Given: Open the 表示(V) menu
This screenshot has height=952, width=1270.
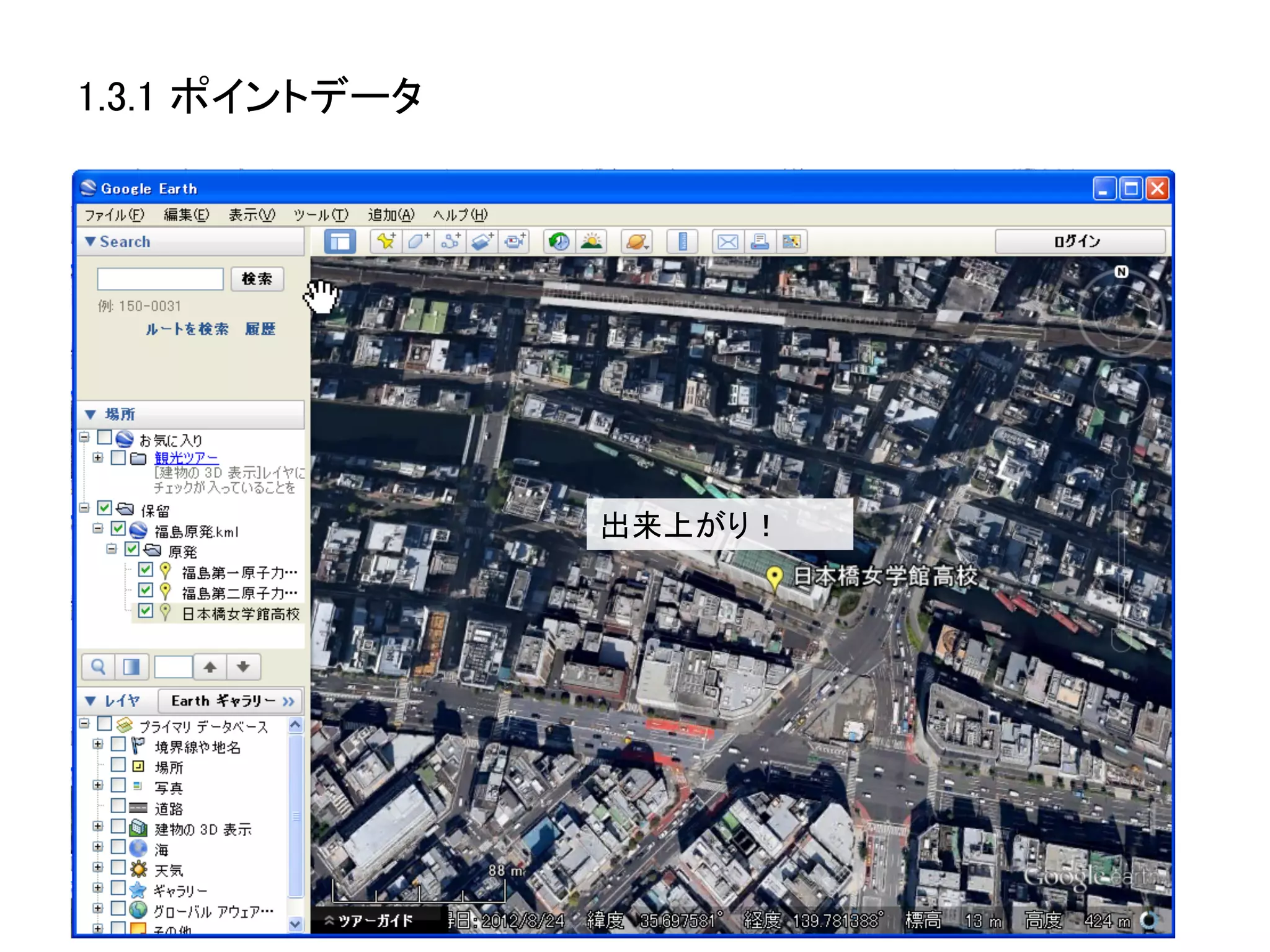Looking at the screenshot, I should [x=252, y=215].
